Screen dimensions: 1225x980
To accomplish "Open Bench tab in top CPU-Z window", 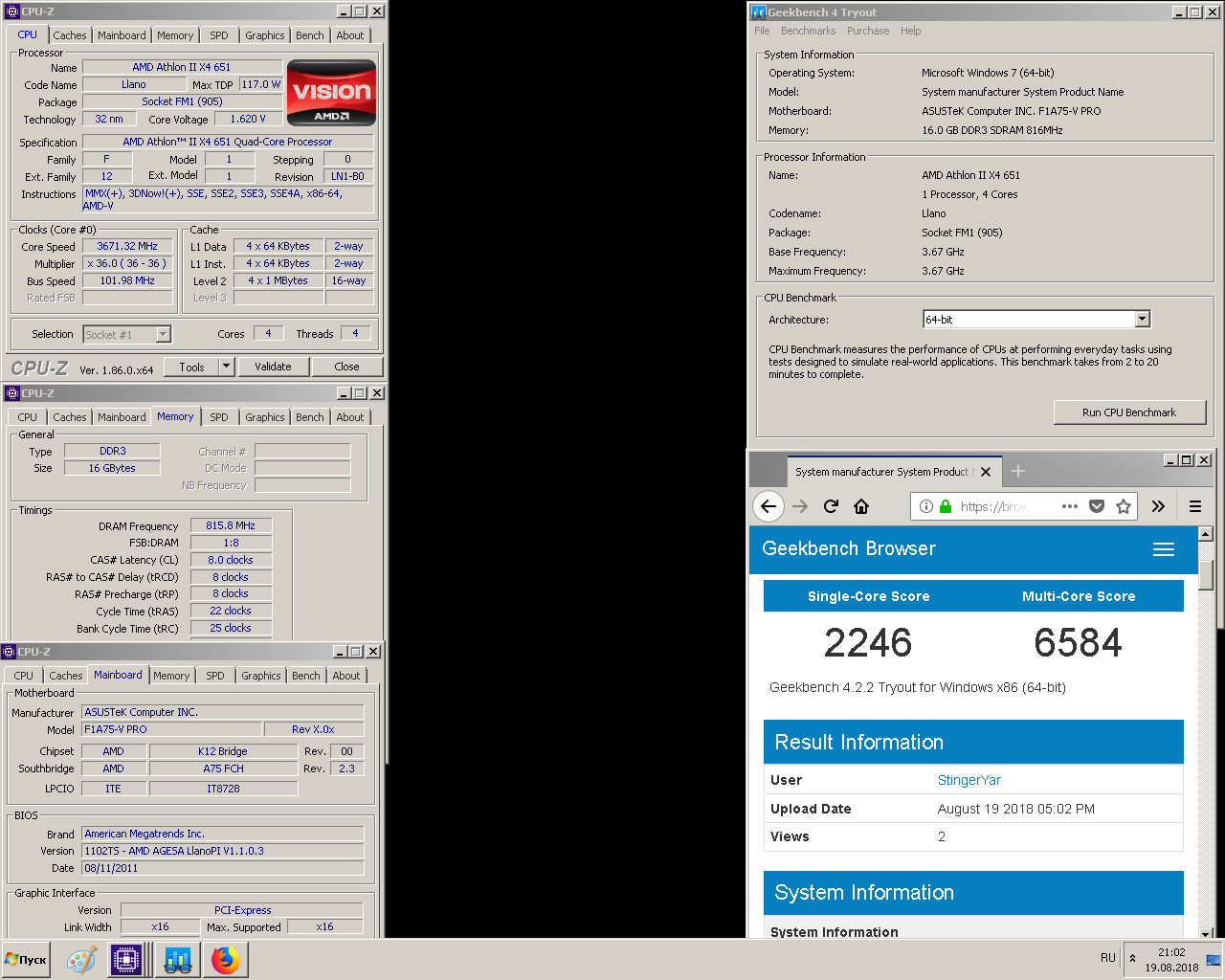I will (309, 35).
